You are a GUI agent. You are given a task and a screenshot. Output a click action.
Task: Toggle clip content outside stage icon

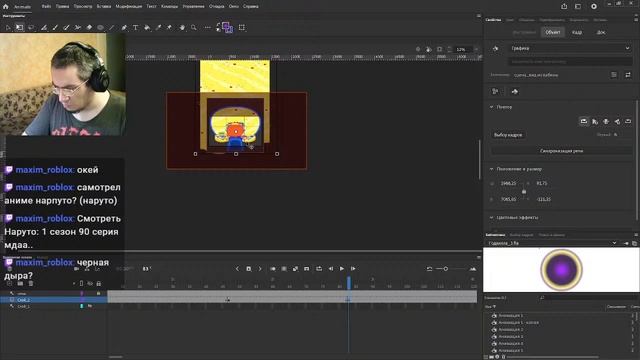[x=439, y=49]
